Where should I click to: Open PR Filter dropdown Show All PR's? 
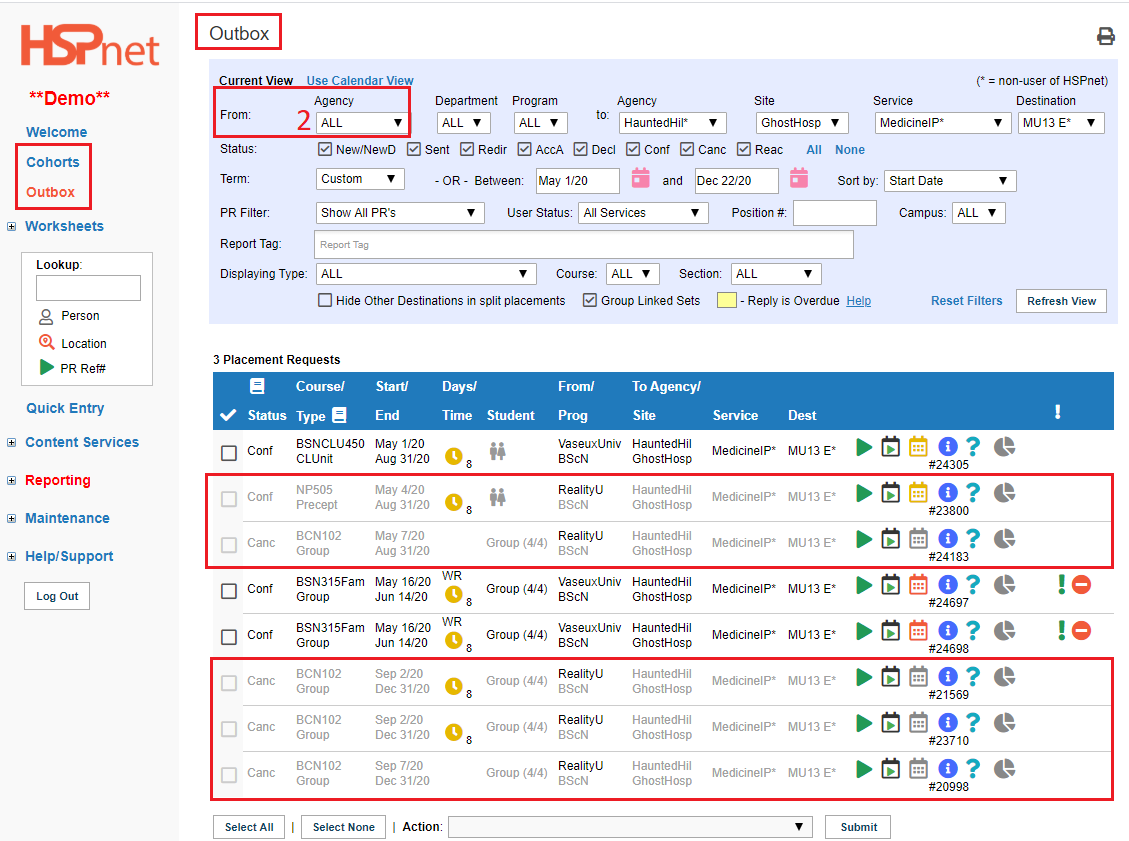(x=400, y=213)
